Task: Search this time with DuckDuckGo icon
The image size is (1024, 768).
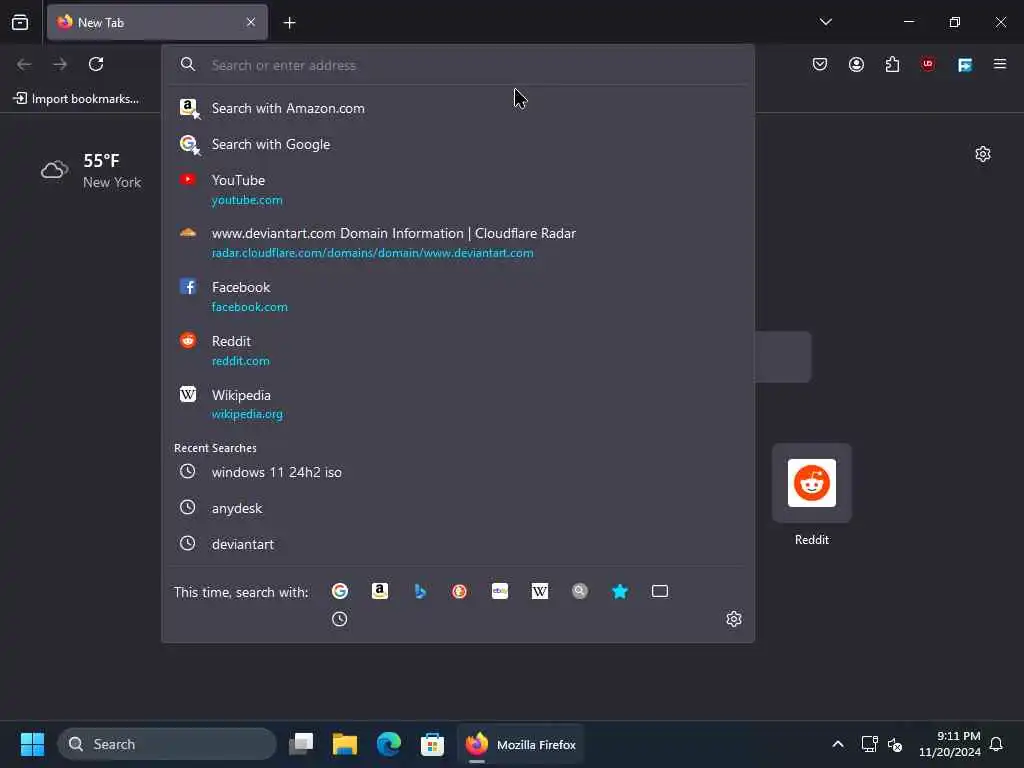Action: [460, 591]
